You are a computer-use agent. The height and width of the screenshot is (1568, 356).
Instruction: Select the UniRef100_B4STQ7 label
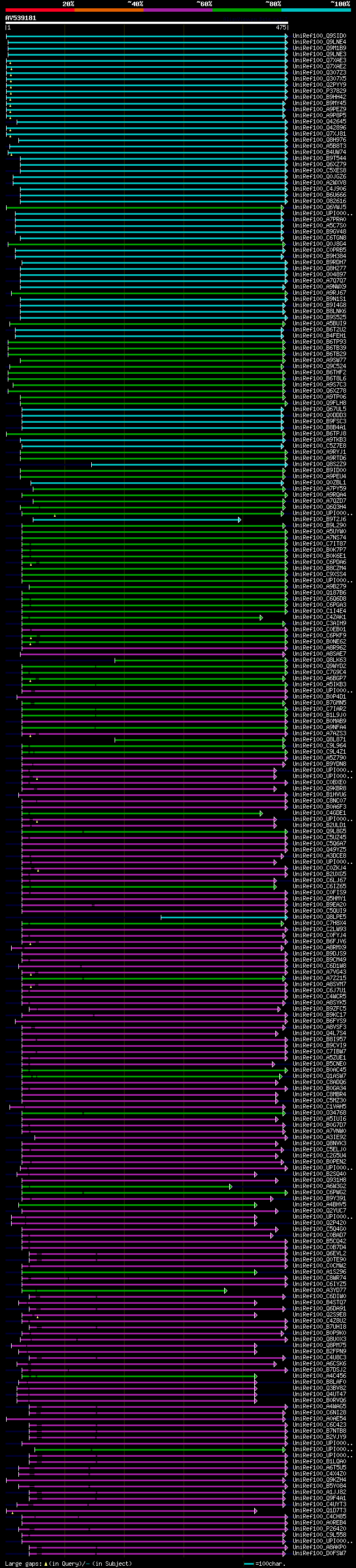[x=319, y=1302]
